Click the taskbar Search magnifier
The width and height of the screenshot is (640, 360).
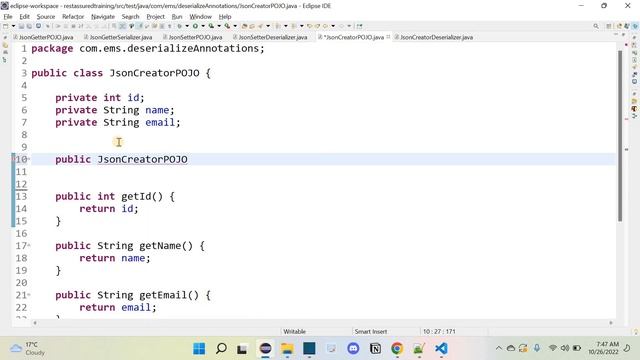(221, 349)
